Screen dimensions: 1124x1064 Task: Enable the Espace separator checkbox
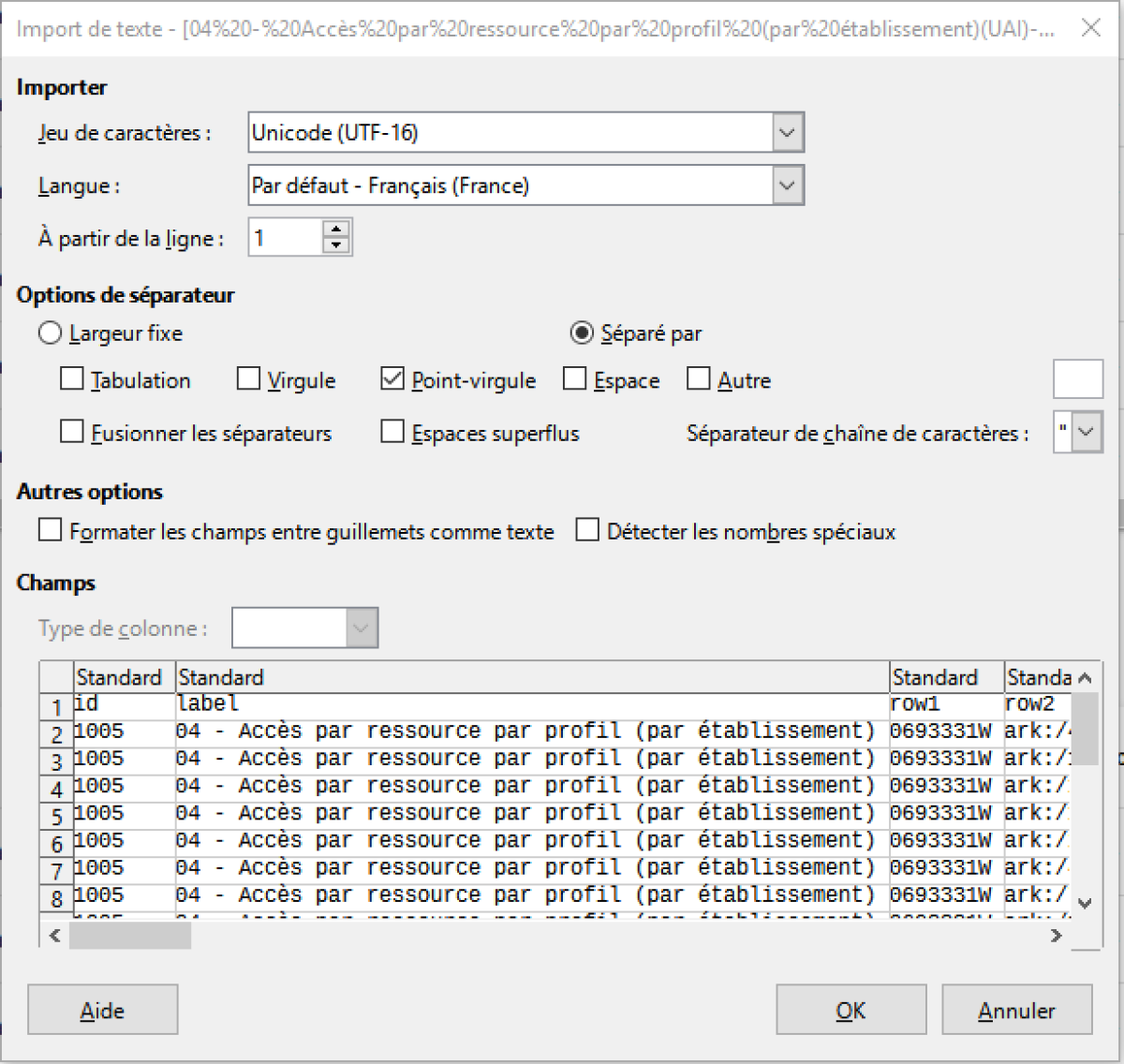click(x=574, y=379)
